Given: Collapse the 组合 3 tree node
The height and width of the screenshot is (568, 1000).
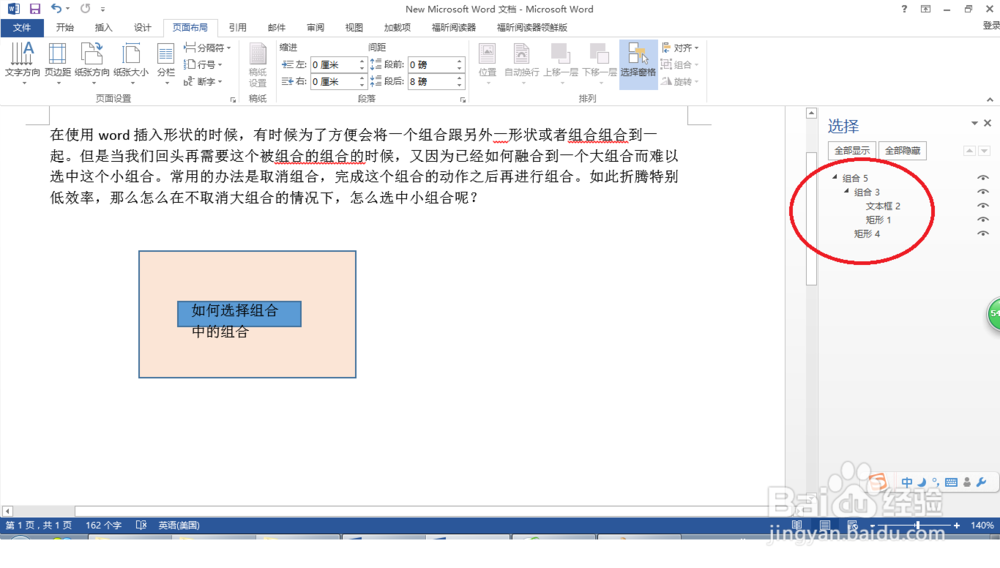Looking at the screenshot, I should (846, 191).
